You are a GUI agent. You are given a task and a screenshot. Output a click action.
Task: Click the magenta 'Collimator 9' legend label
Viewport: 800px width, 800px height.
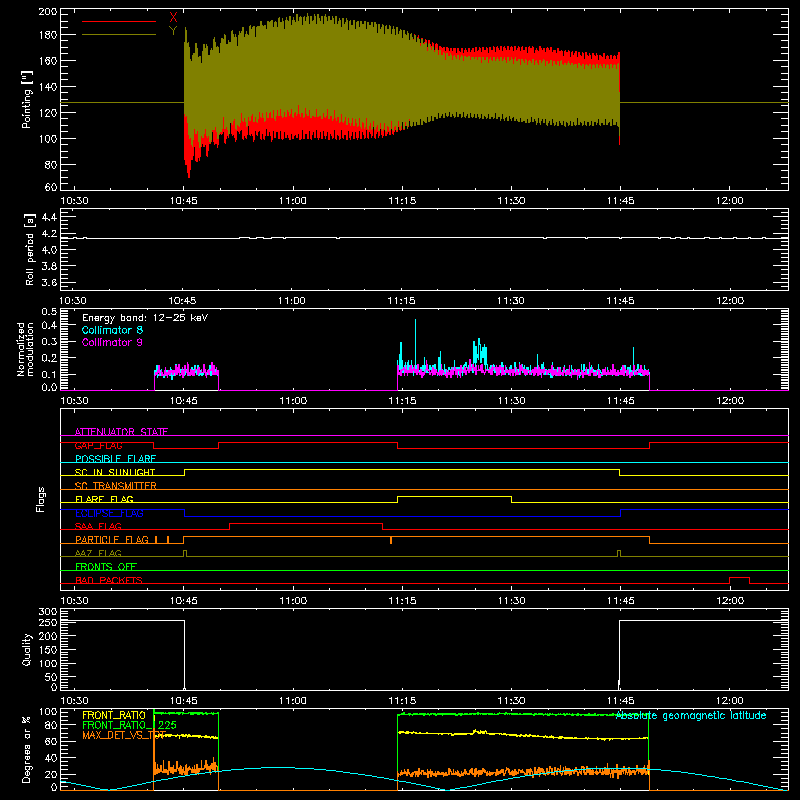[112, 342]
